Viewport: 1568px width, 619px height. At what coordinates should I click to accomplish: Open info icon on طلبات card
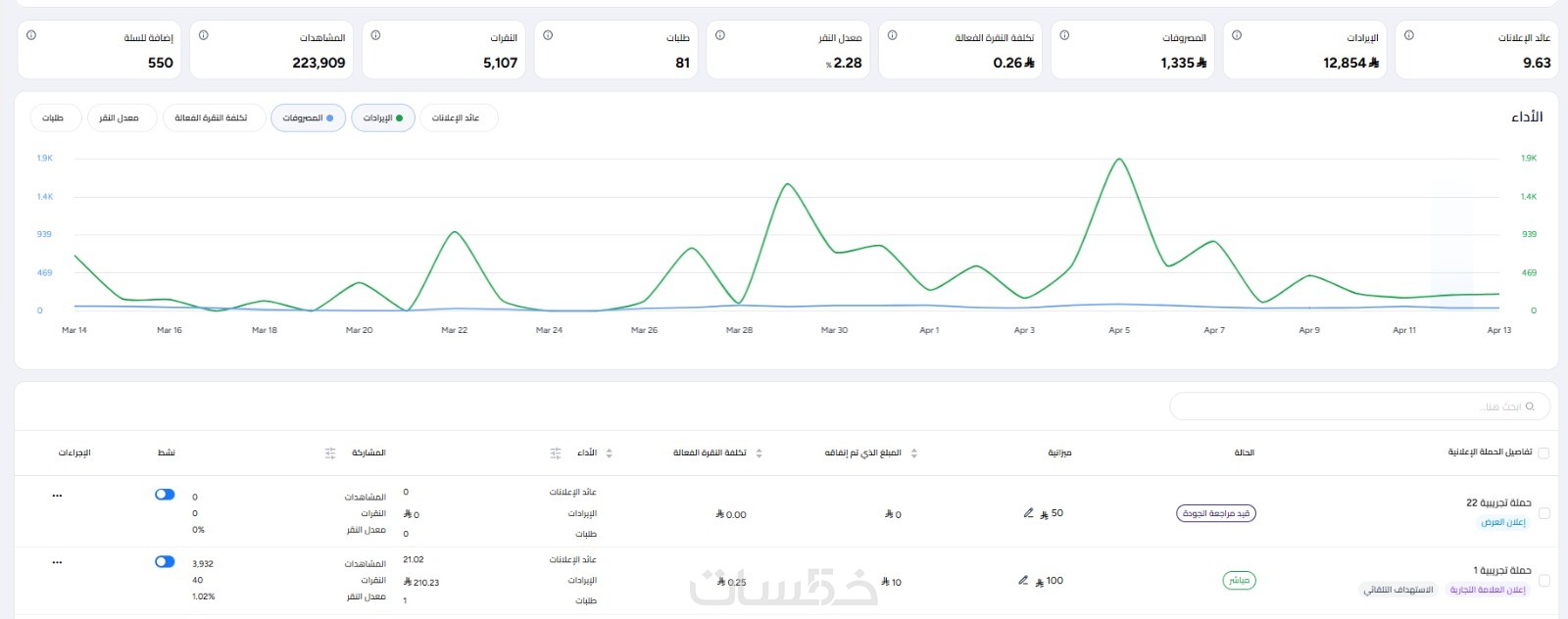[548, 35]
